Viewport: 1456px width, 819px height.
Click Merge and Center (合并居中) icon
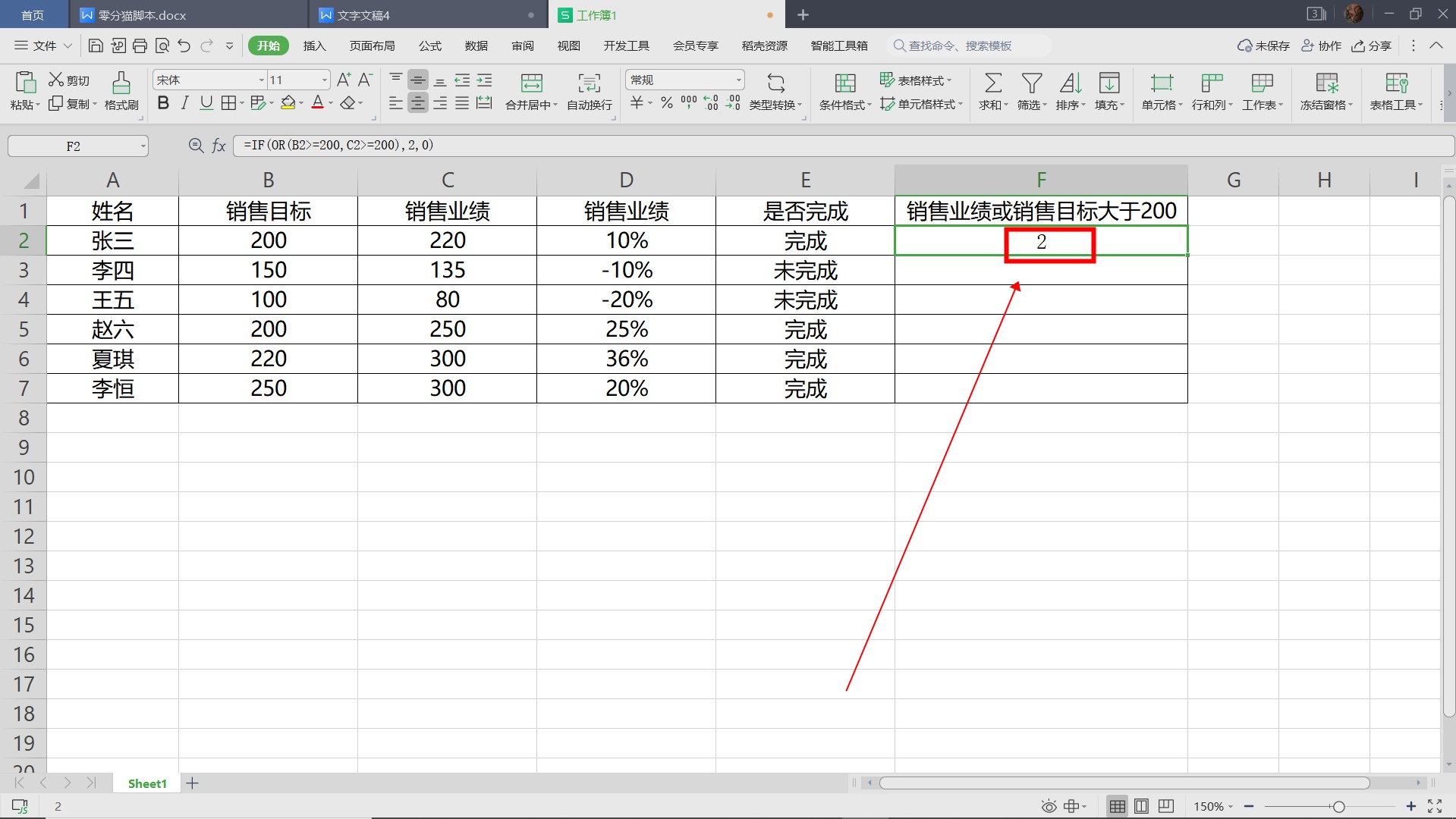pos(531,83)
